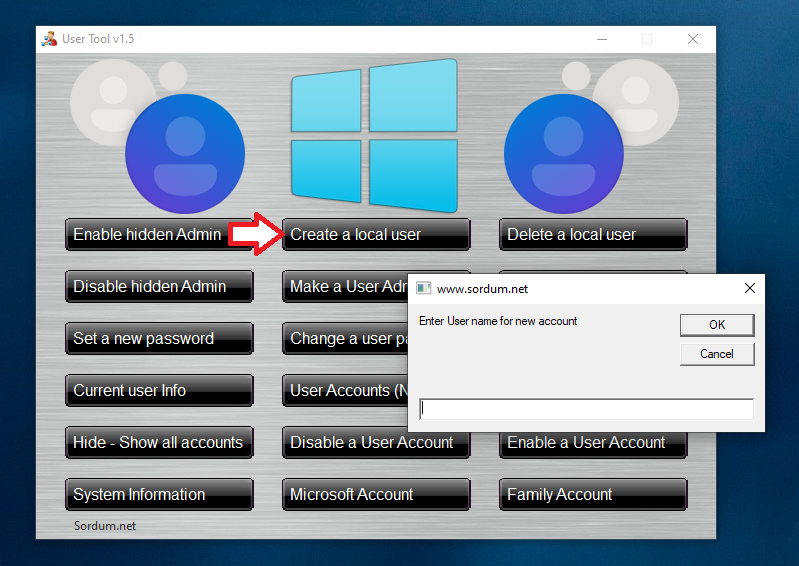Click Hide - Show all accounts
799x566 pixels.
[x=159, y=442]
